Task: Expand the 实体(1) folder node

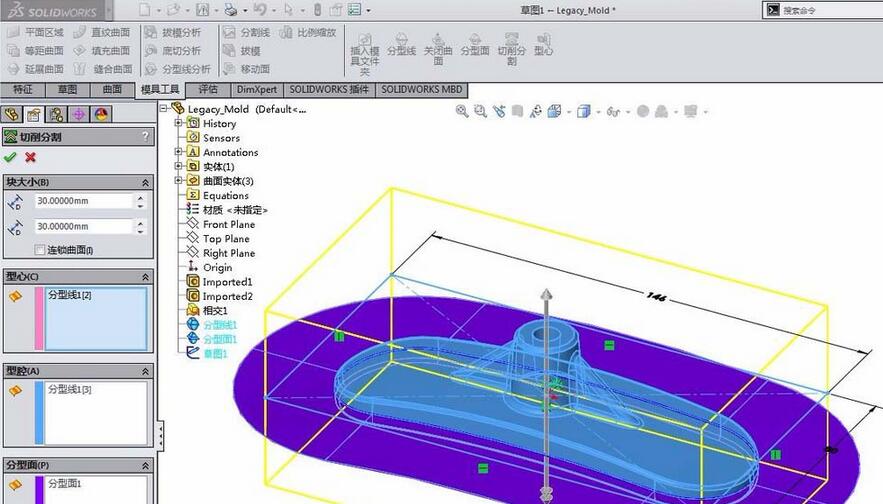Action: [178, 166]
